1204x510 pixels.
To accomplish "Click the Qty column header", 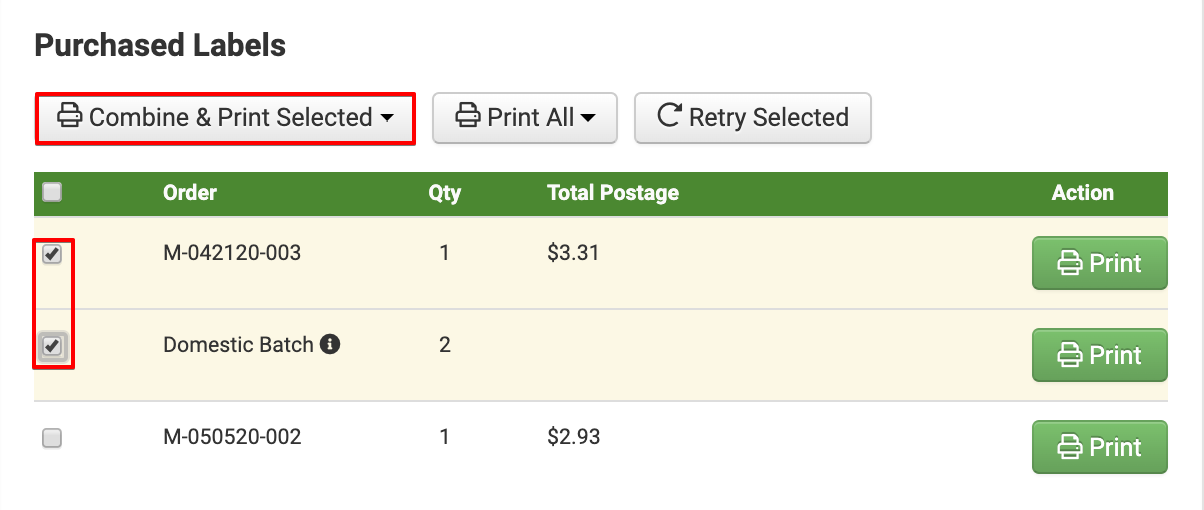I will [444, 193].
